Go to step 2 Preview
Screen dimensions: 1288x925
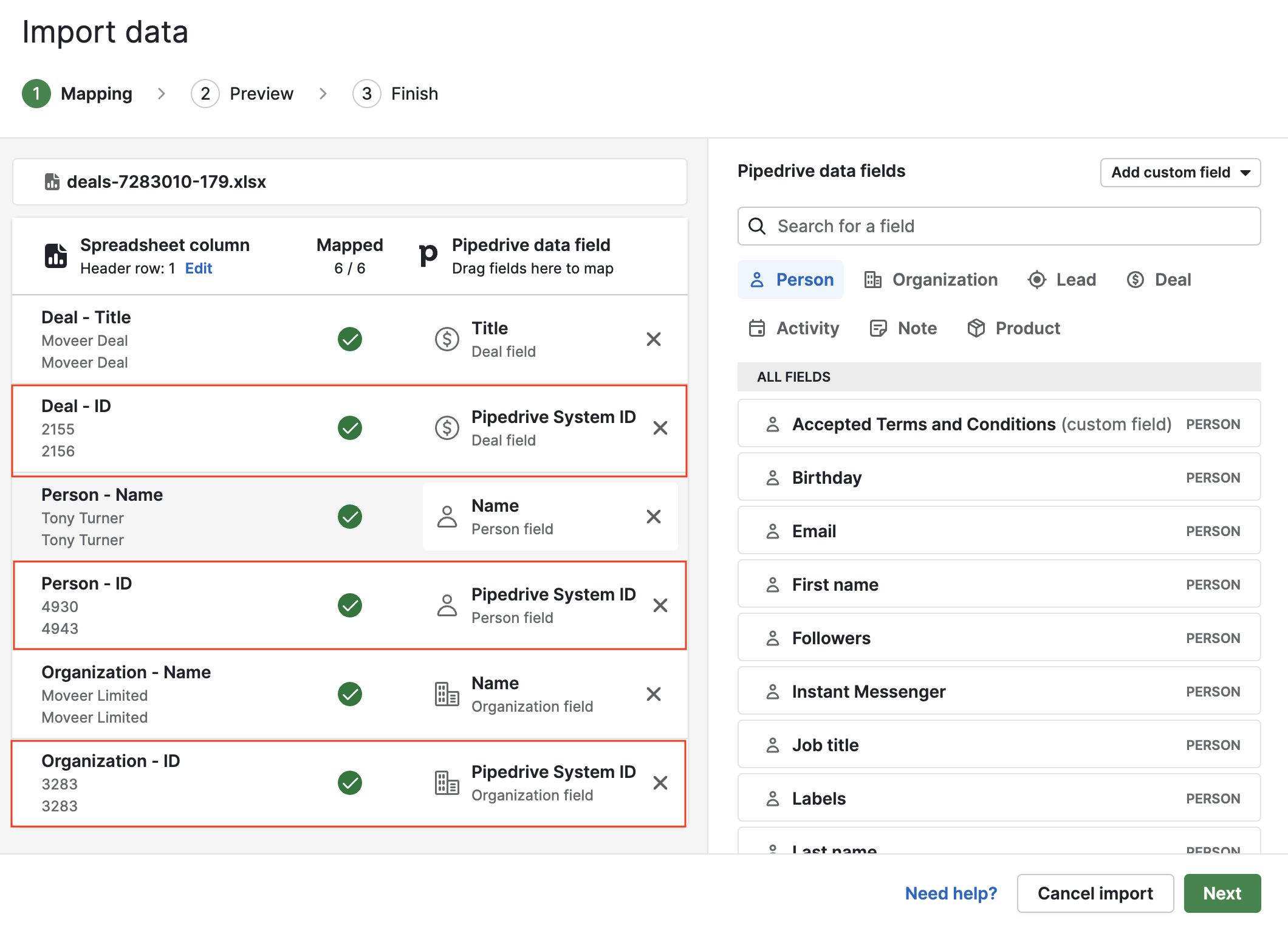[x=242, y=94]
